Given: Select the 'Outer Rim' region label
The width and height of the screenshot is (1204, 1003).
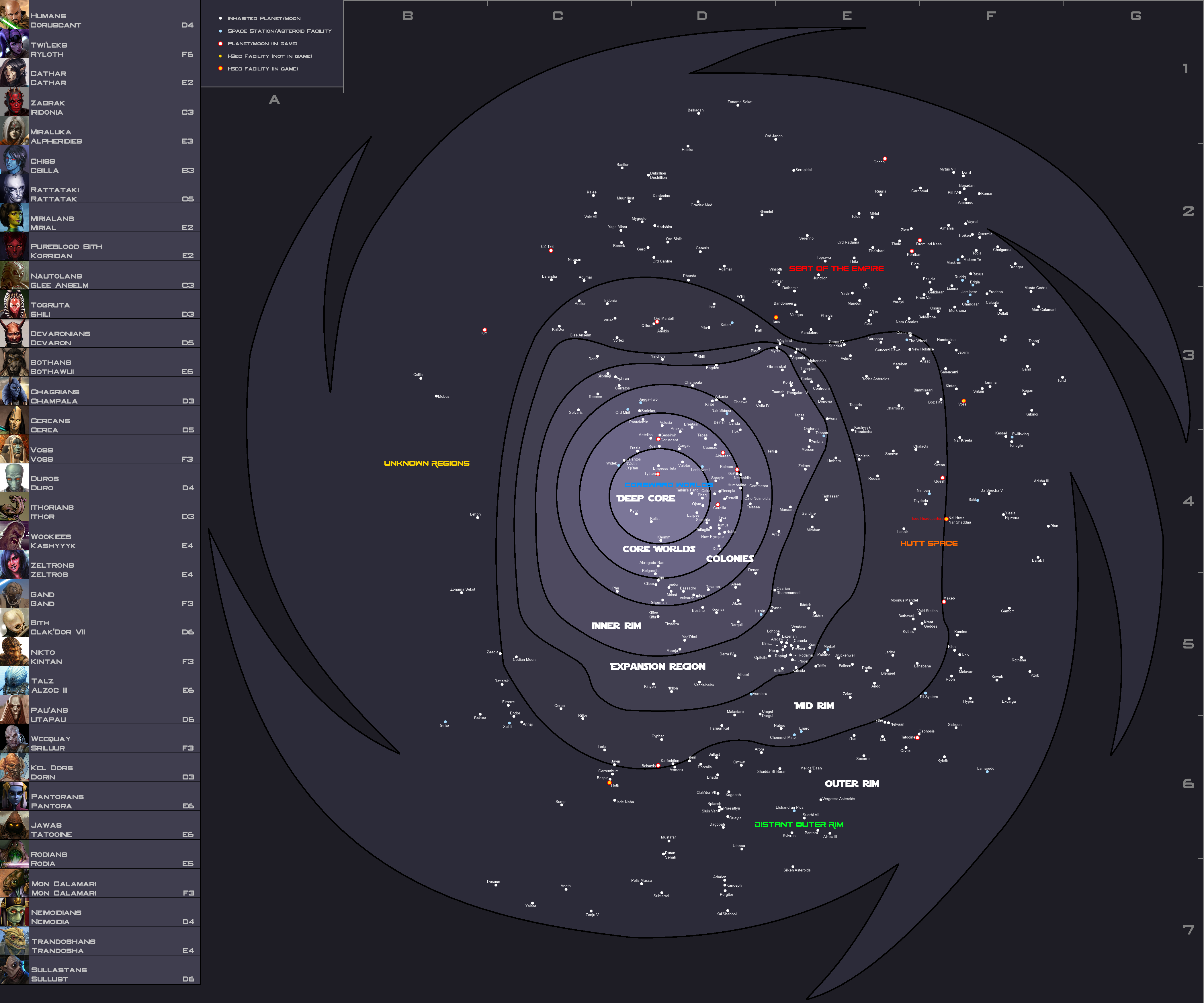Looking at the screenshot, I should pyautogui.click(x=851, y=783).
